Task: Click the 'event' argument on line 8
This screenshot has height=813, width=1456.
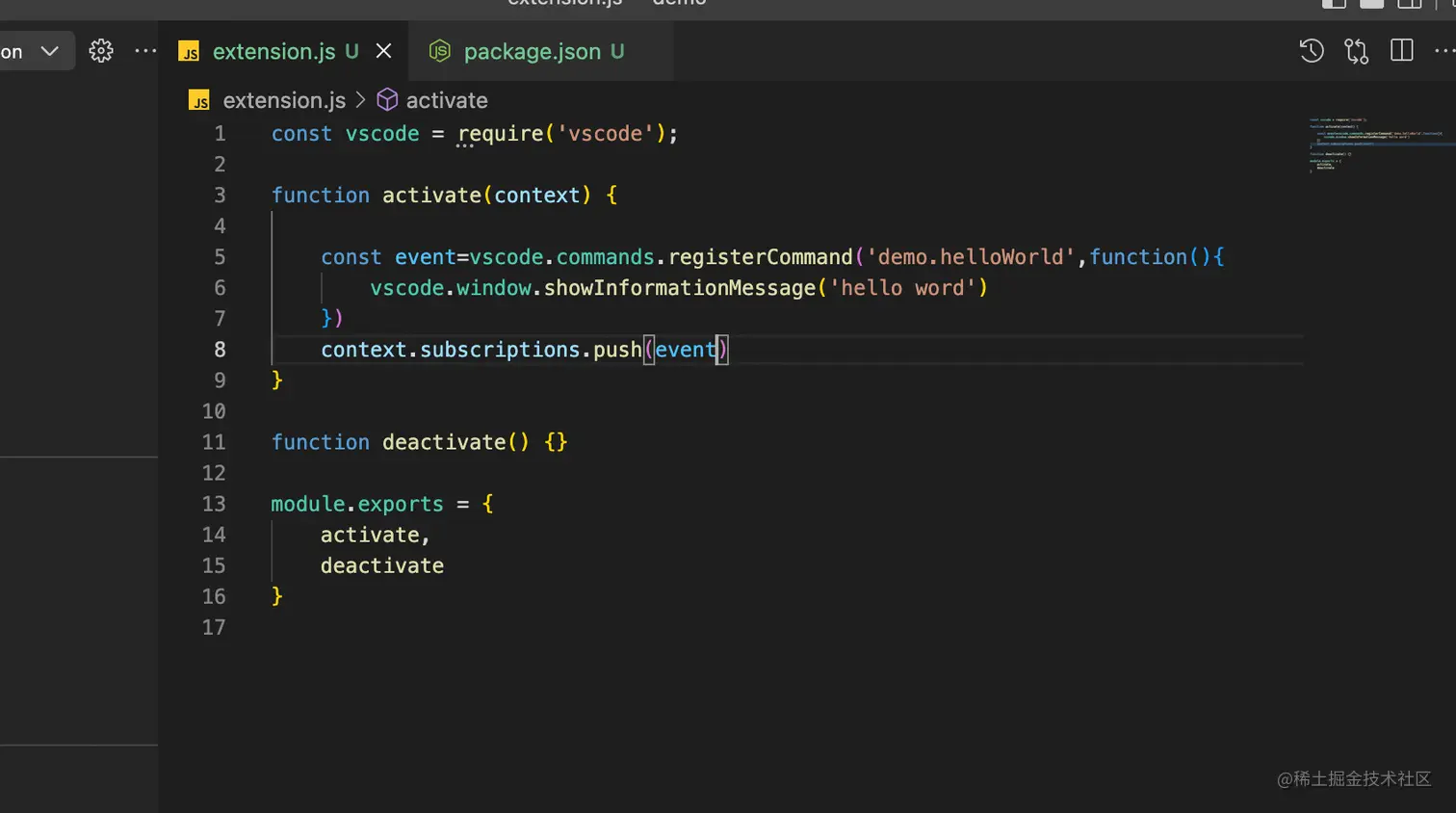Action: coord(686,350)
